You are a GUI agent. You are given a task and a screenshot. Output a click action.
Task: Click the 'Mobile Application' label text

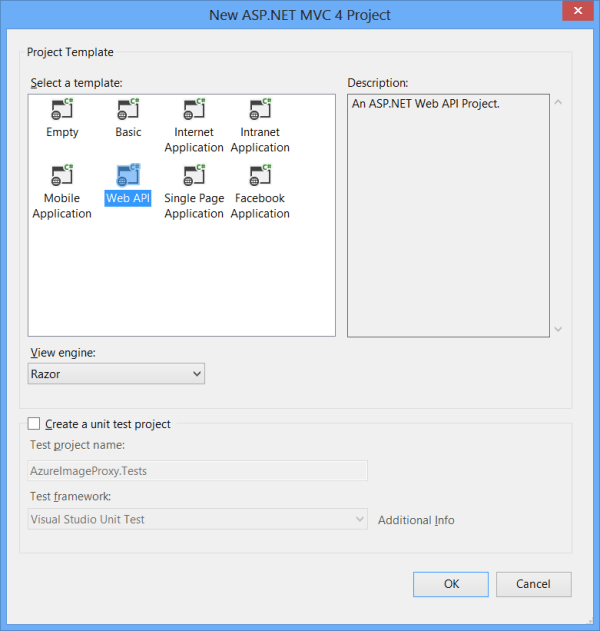(x=62, y=206)
